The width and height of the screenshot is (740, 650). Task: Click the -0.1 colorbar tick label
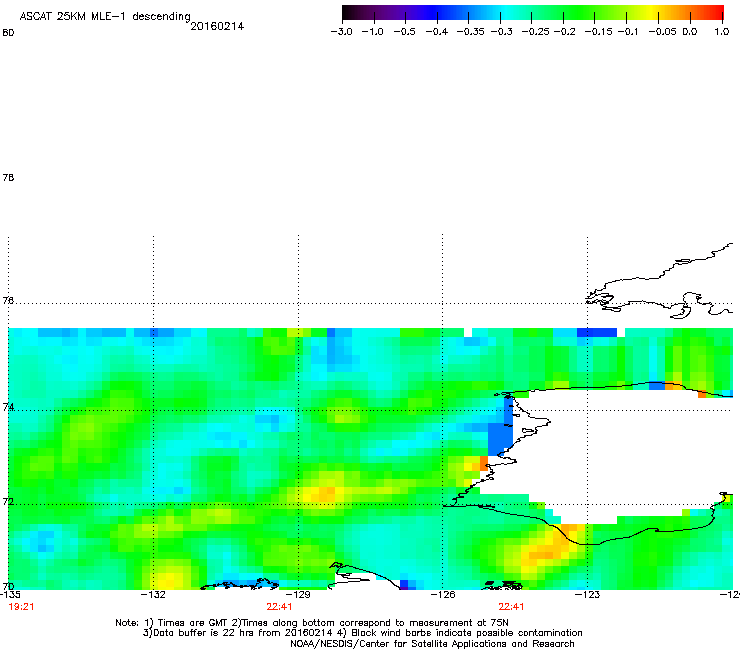[627, 32]
